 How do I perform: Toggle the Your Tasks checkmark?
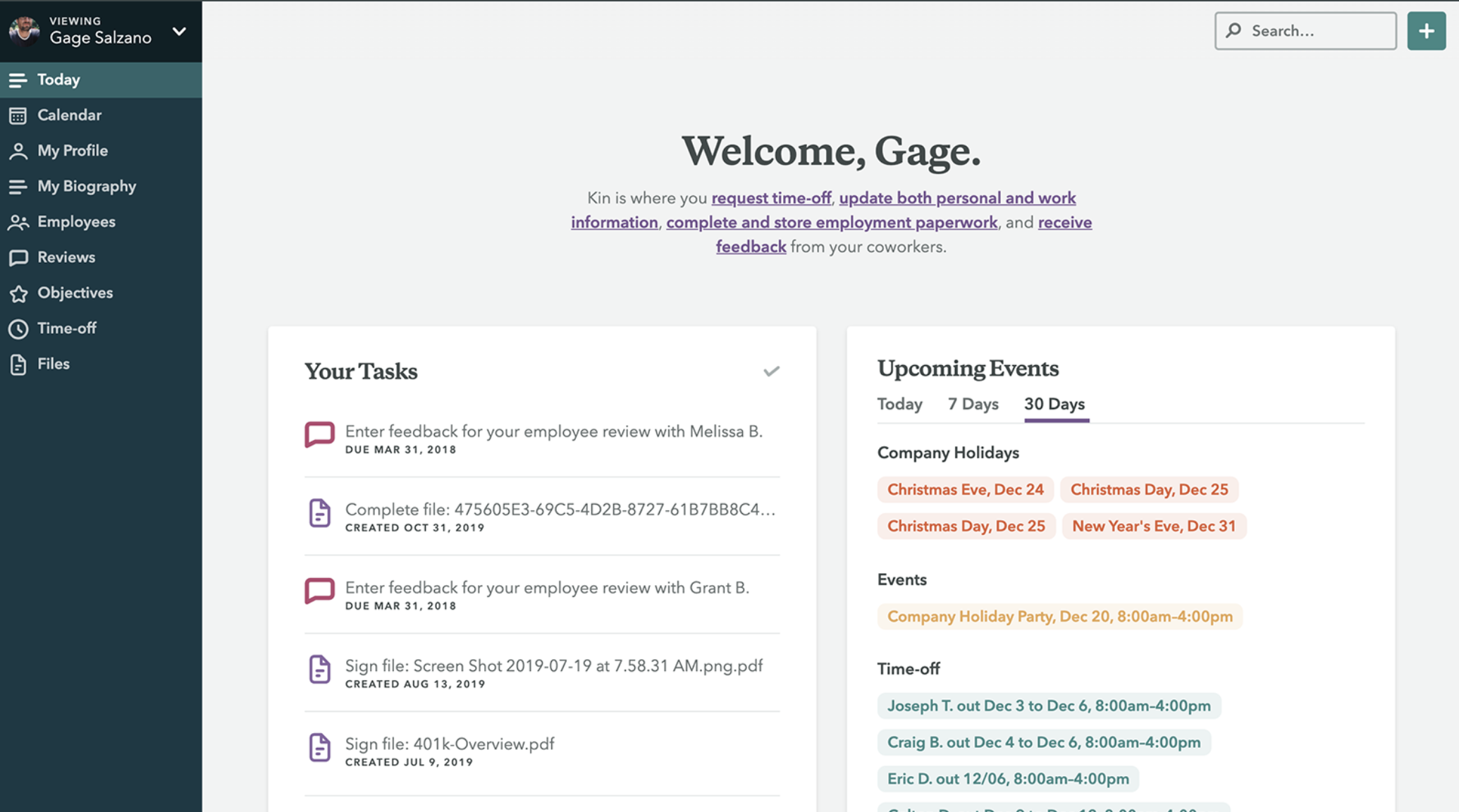771,371
